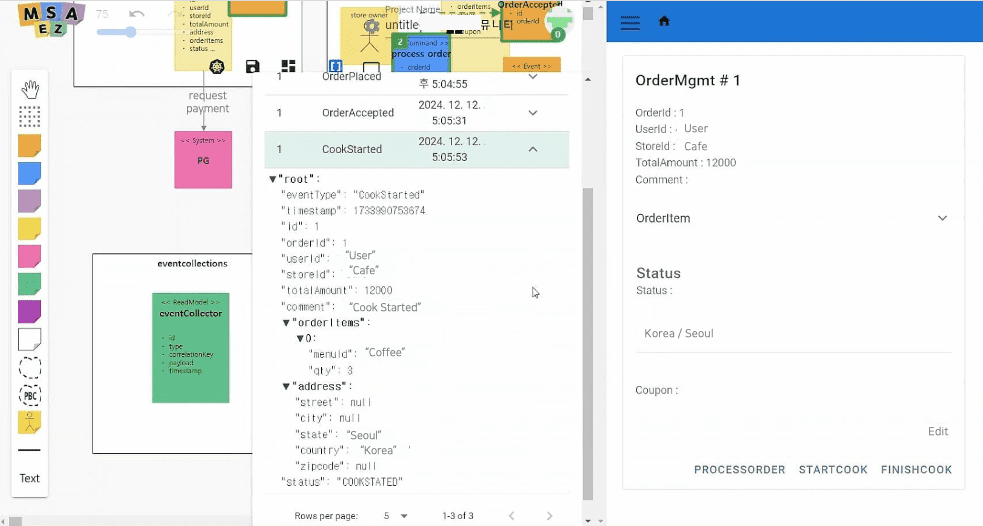The width and height of the screenshot is (983, 526).
Task: Click the undo arrow icon
Action: click(x=137, y=14)
